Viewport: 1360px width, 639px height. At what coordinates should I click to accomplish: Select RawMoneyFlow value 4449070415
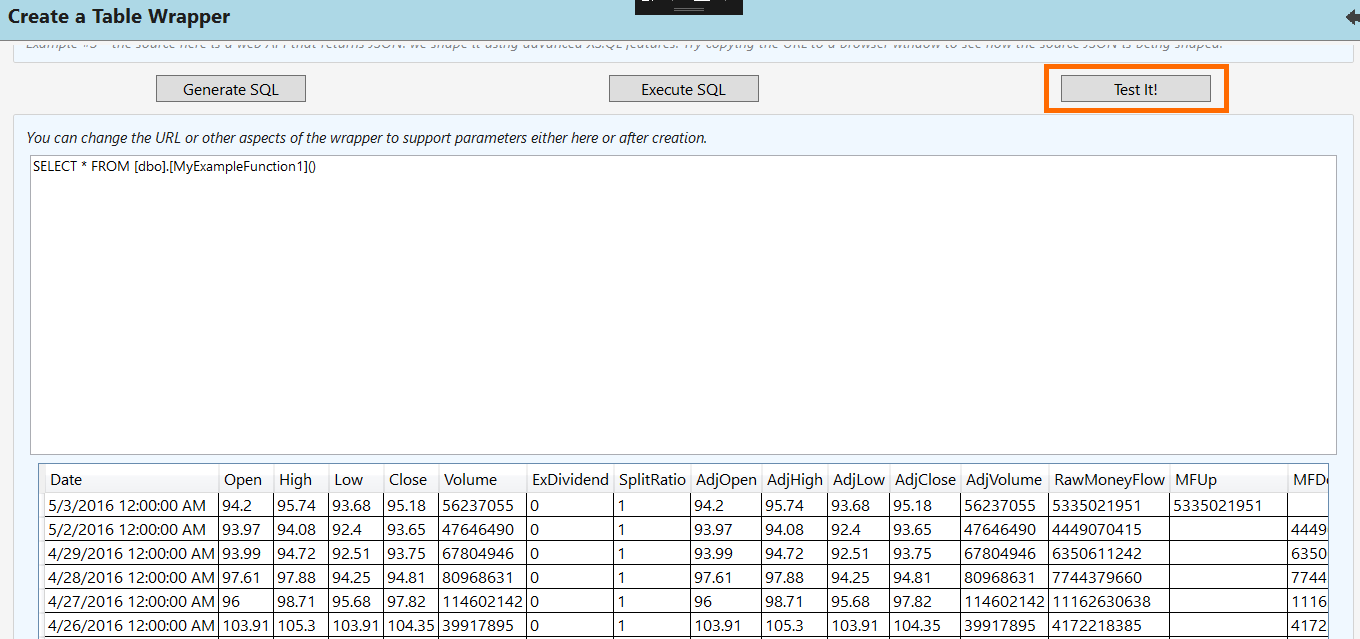1110,529
